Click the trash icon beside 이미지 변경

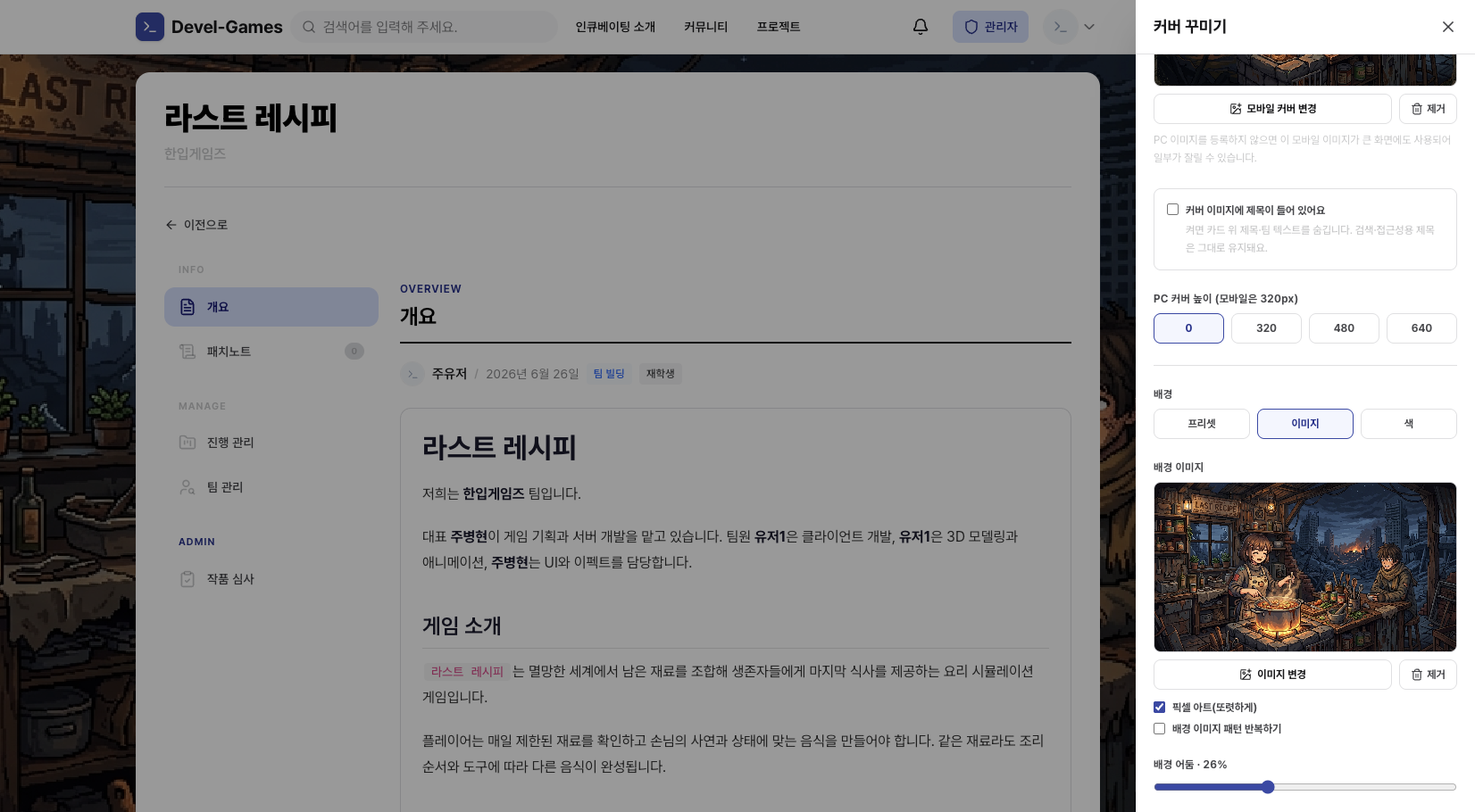click(1417, 675)
